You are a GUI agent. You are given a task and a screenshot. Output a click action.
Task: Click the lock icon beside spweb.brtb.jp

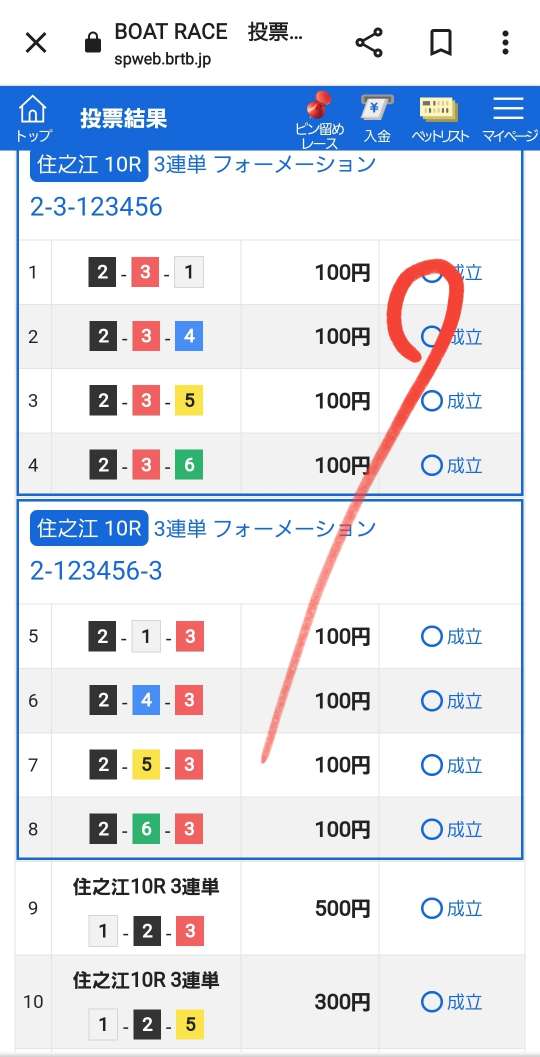pyautogui.click(x=92, y=44)
